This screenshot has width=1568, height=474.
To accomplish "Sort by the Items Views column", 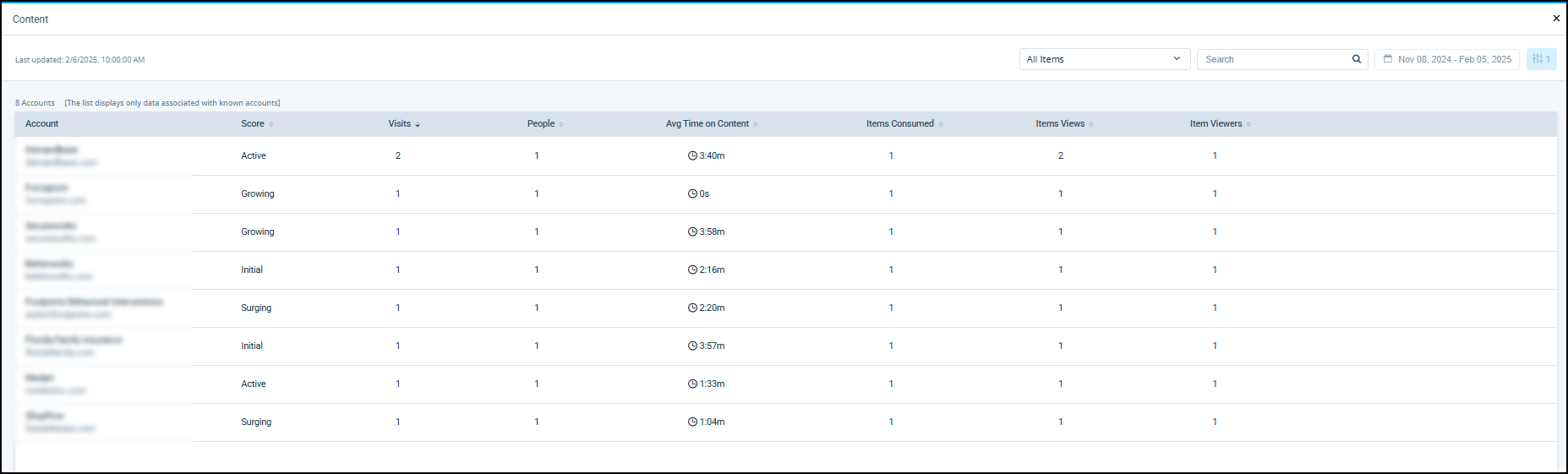I will [1065, 123].
